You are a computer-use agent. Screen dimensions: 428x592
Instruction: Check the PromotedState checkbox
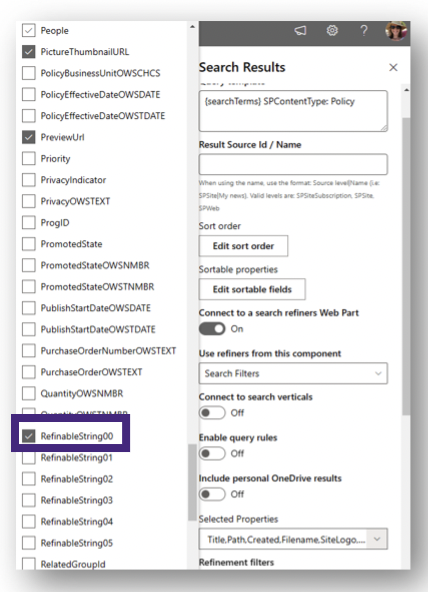pyautogui.click(x=29, y=244)
